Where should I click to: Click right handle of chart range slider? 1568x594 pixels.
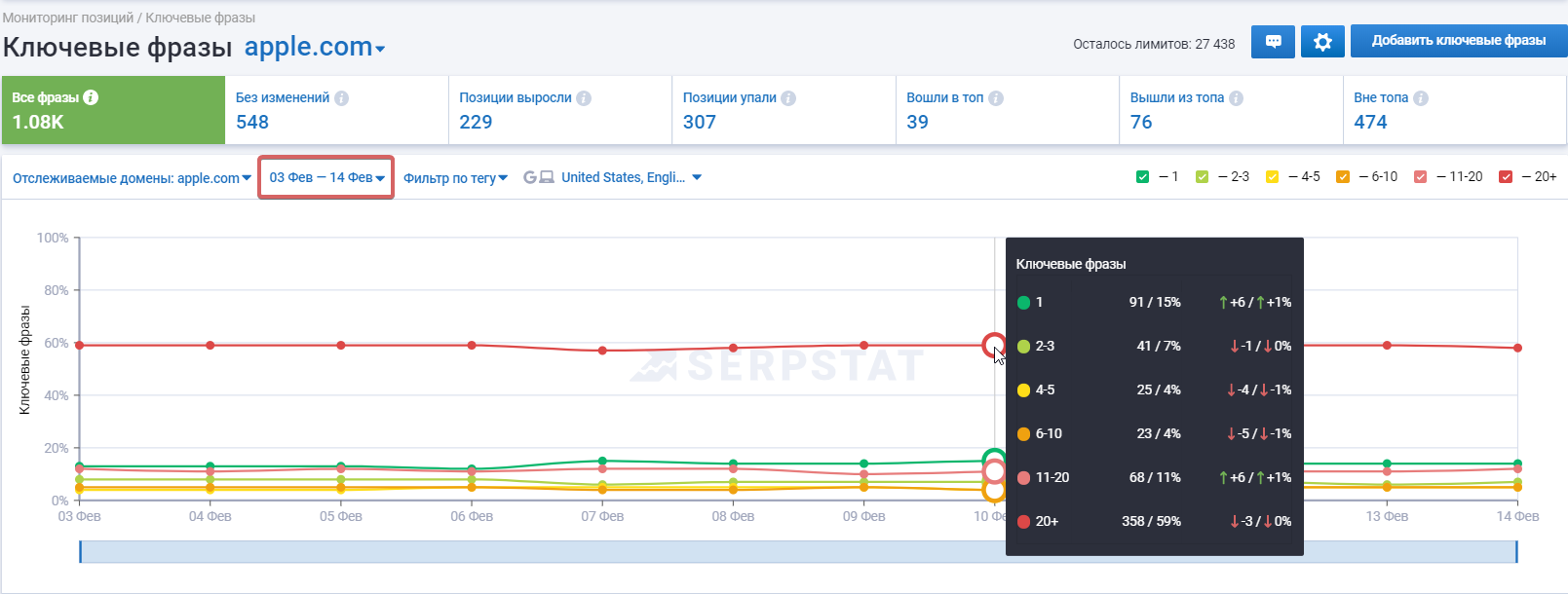pyautogui.click(x=1516, y=551)
